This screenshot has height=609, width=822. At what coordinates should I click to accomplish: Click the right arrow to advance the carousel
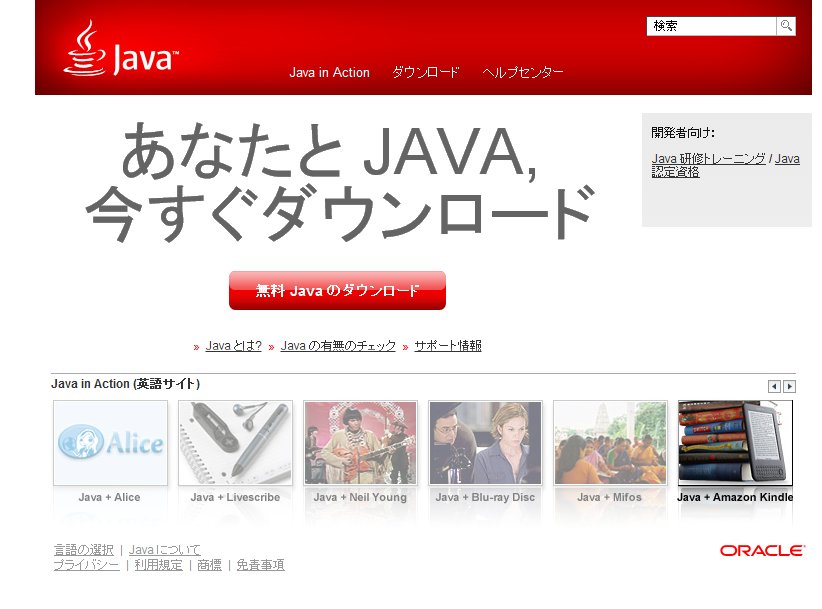pyautogui.click(x=789, y=385)
